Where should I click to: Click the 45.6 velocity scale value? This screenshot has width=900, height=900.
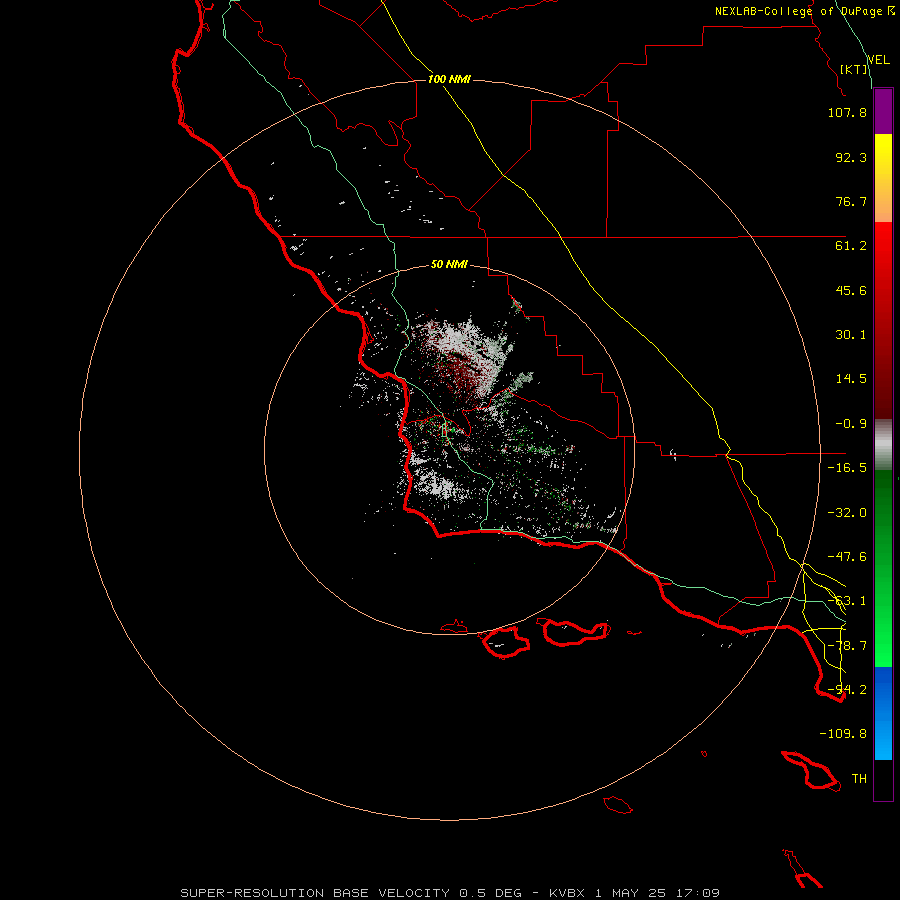[851, 290]
